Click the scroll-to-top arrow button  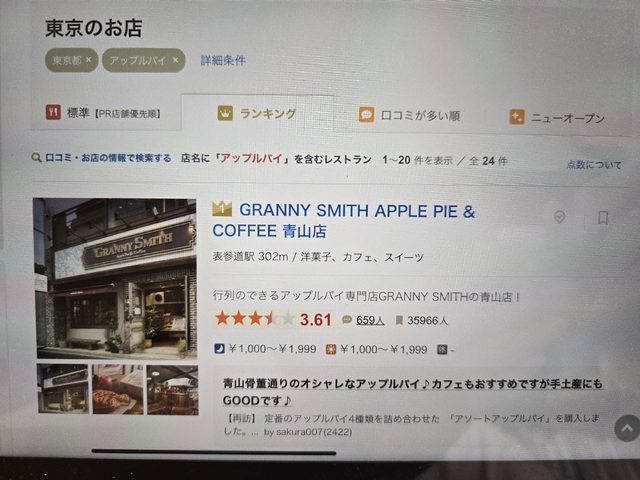(x=627, y=428)
